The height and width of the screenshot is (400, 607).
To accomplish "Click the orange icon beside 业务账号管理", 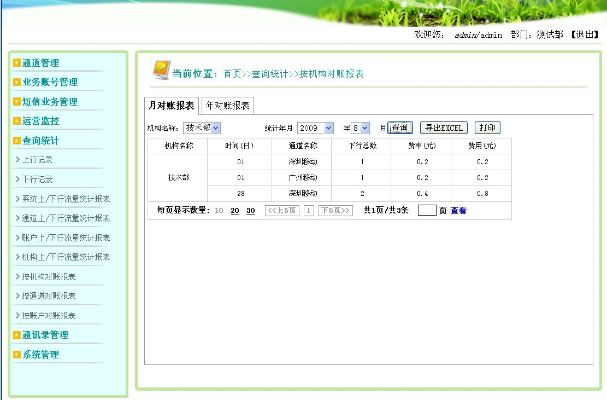I will pyautogui.click(x=17, y=82).
